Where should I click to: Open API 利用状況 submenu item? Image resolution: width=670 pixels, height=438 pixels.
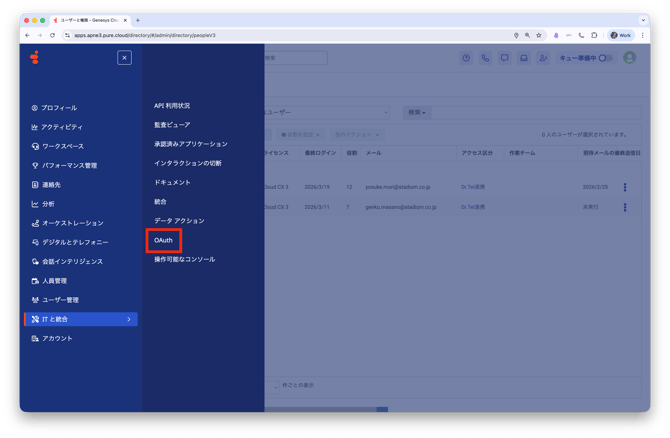172,106
